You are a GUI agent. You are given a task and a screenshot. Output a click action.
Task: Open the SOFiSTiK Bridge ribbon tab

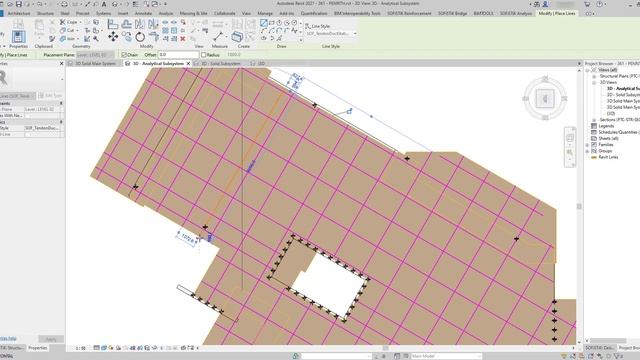pyautogui.click(x=452, y=13)
